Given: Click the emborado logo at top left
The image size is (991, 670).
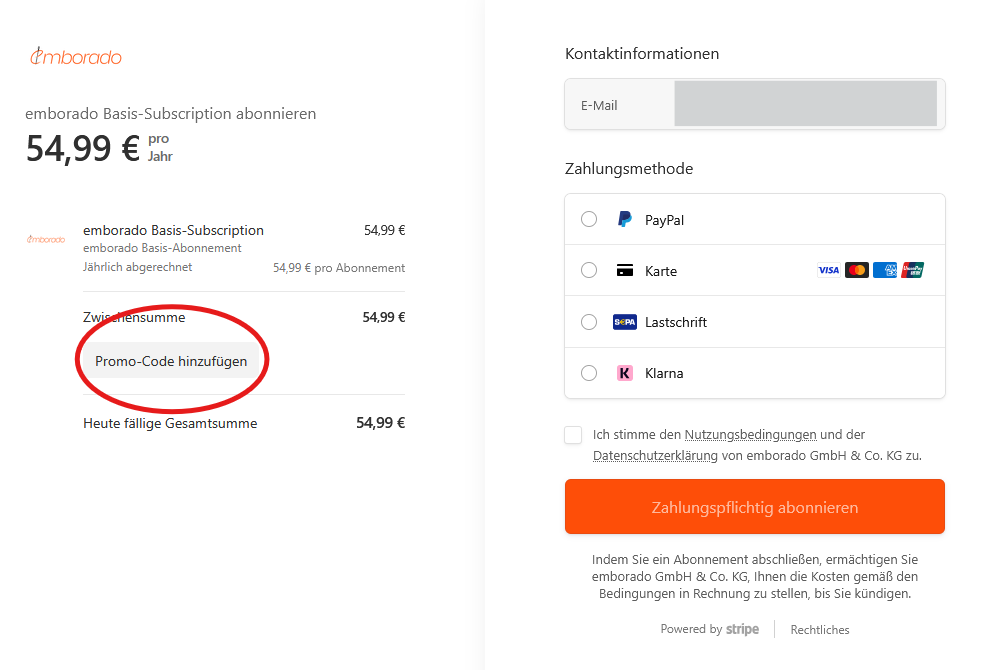Looking at the screenshot, I should click(x=76, y=57).
